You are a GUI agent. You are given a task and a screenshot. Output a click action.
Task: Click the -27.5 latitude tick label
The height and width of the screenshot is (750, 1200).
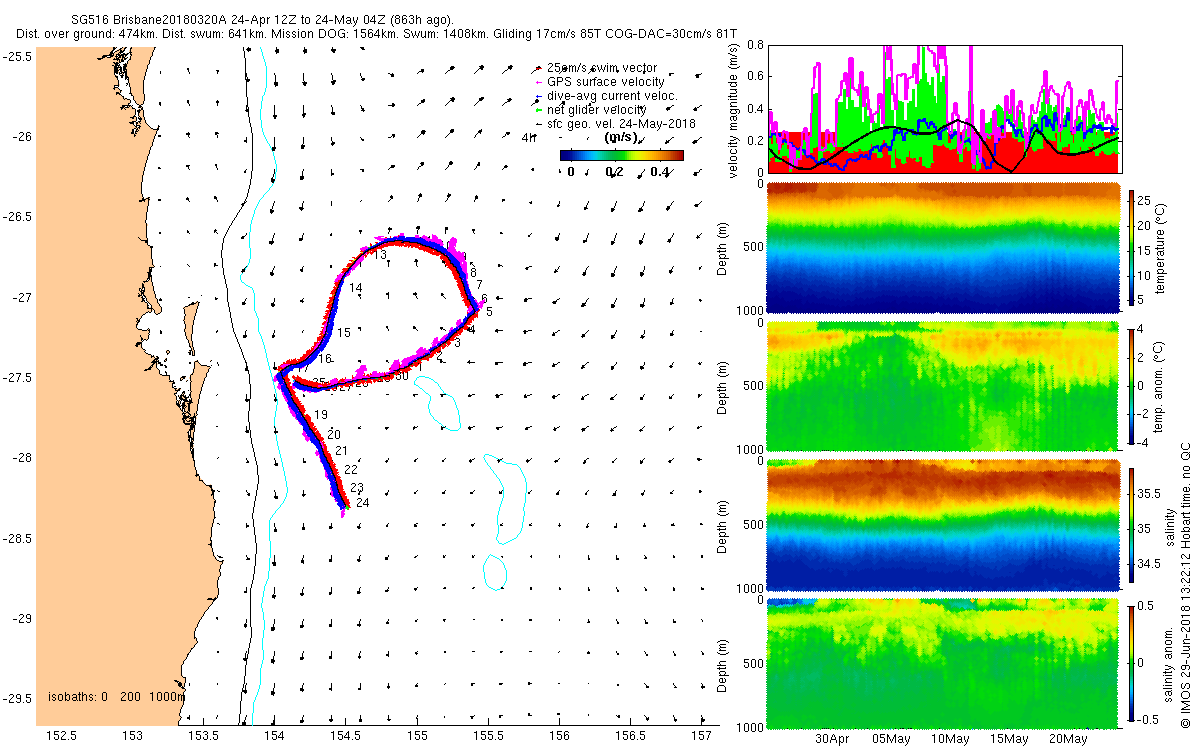coord(16,378)
